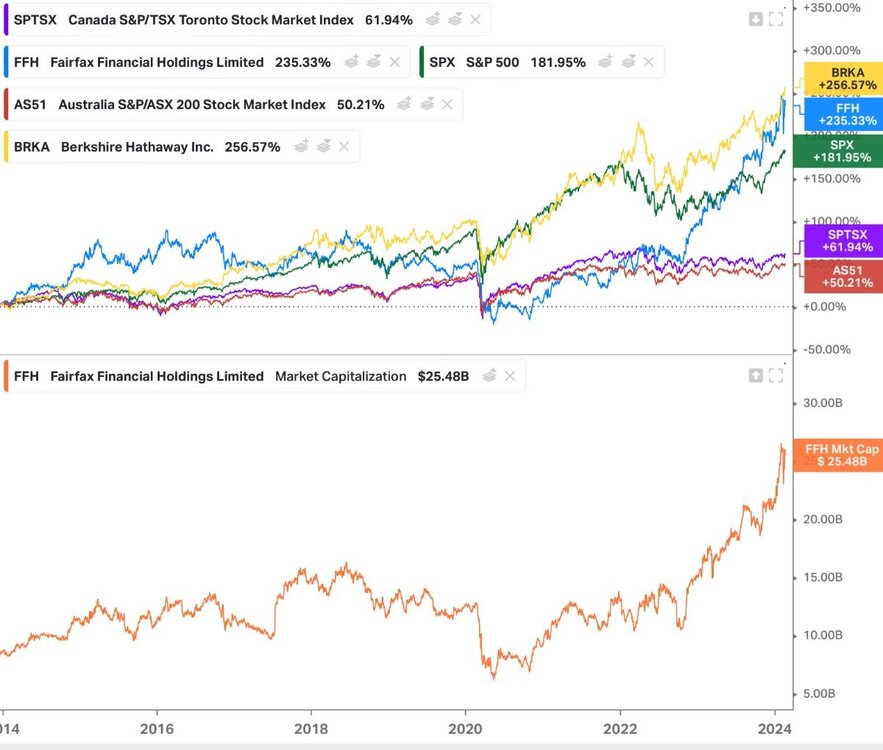Move the performance pane down with arrow icon
Screen dimensions: 883x750
click(x=756, y=19)
